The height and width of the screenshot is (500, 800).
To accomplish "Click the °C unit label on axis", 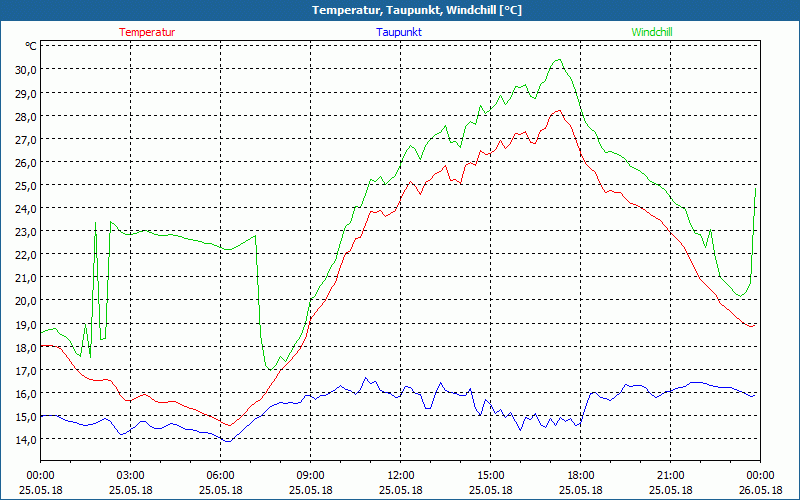I will point(31,46).
